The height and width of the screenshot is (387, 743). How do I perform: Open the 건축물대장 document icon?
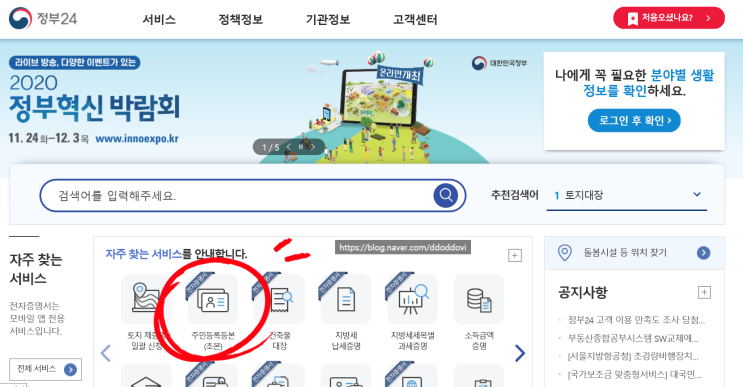tap(280, 299)
